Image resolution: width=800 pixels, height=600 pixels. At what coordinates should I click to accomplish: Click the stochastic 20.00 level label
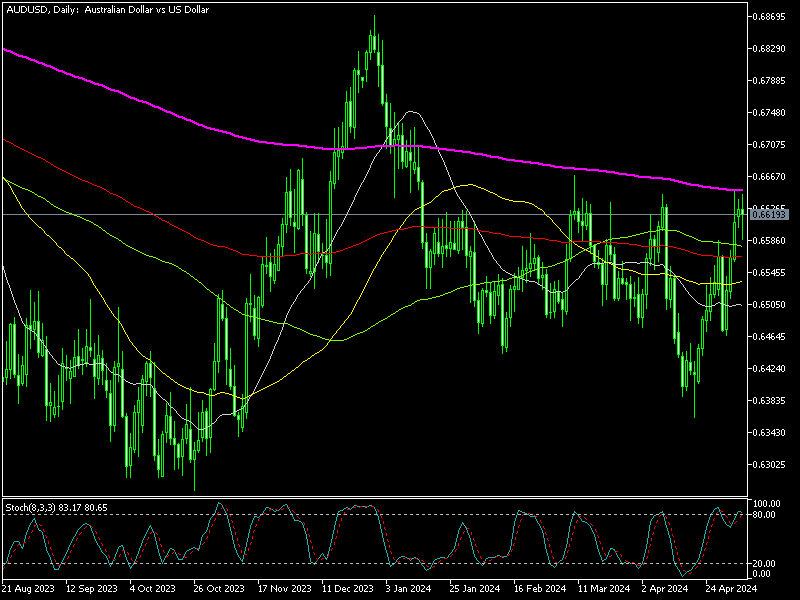[766, 563]
